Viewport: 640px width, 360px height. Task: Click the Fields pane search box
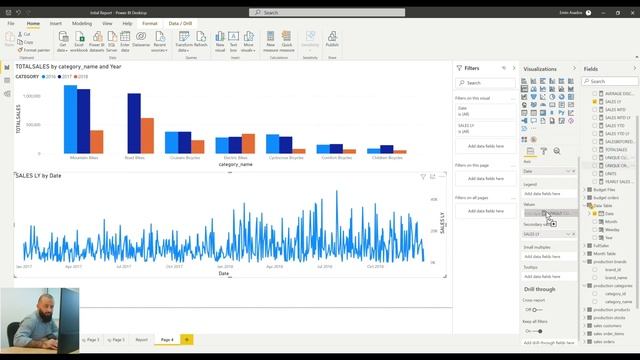coord(610,81)
